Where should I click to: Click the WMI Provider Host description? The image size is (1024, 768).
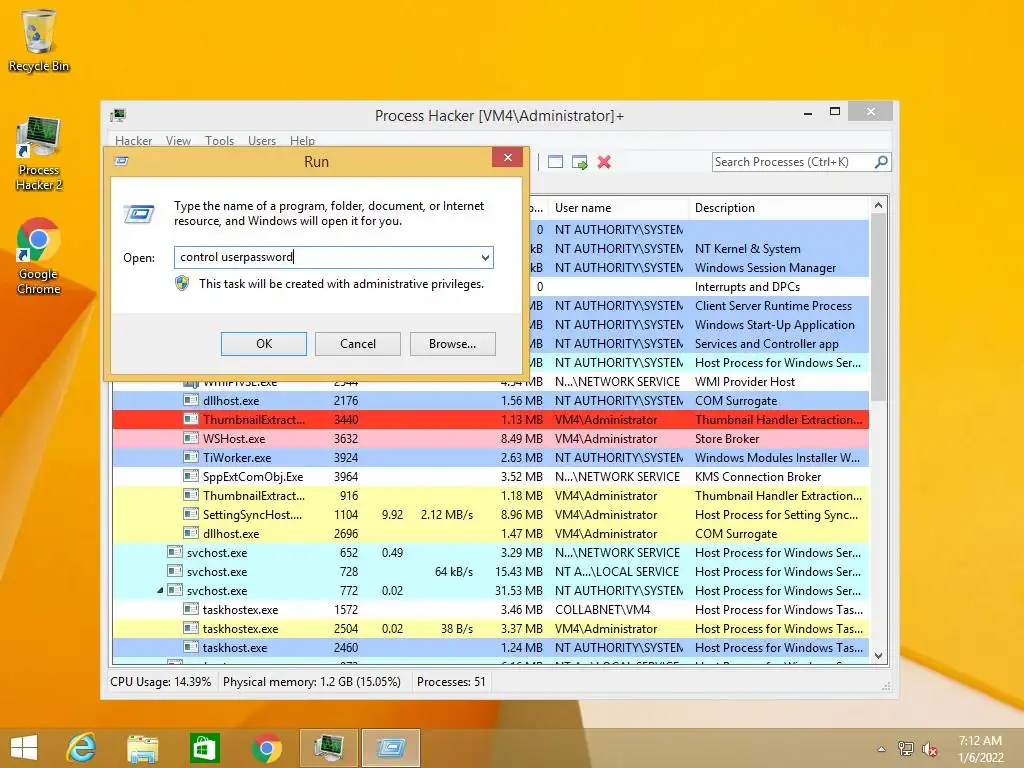(744, 382)
